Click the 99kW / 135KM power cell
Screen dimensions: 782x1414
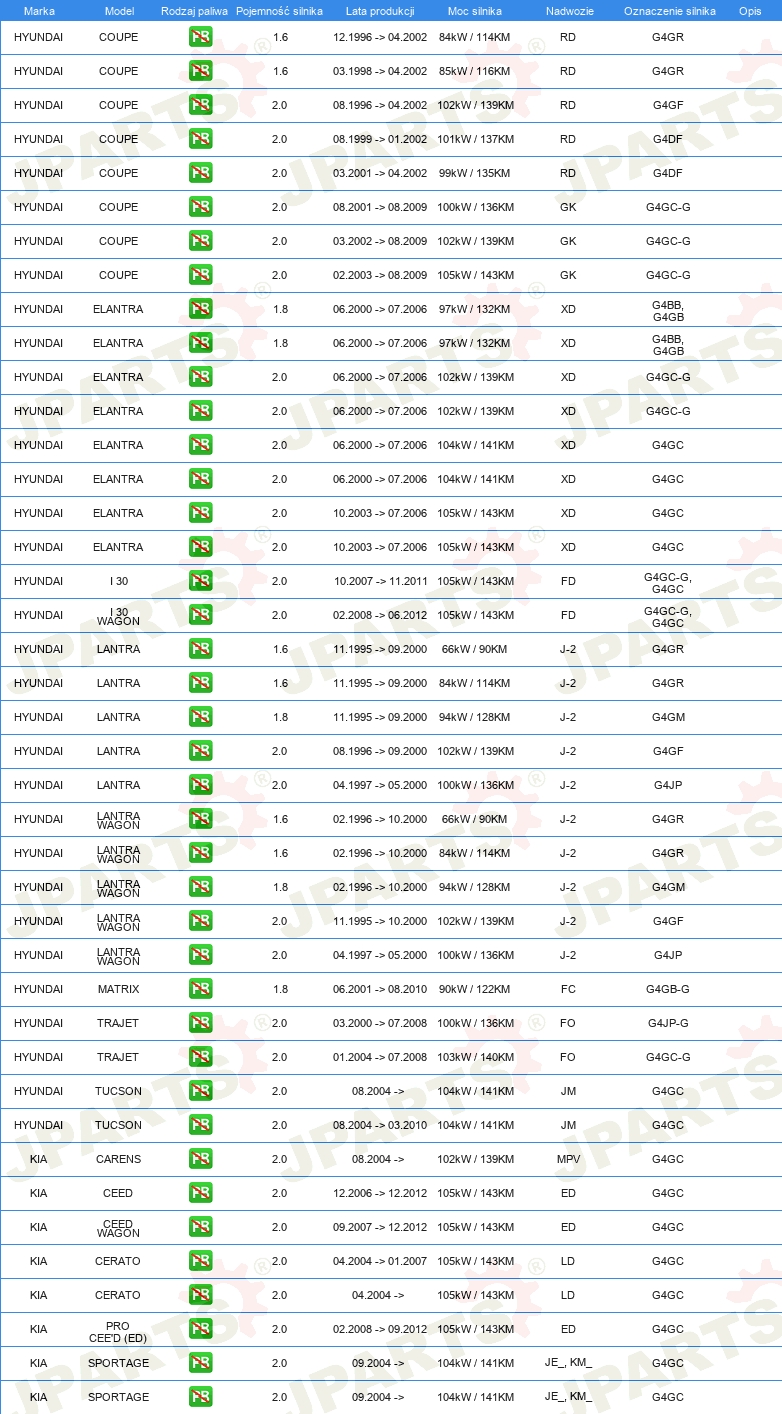[x=476, y=173]
